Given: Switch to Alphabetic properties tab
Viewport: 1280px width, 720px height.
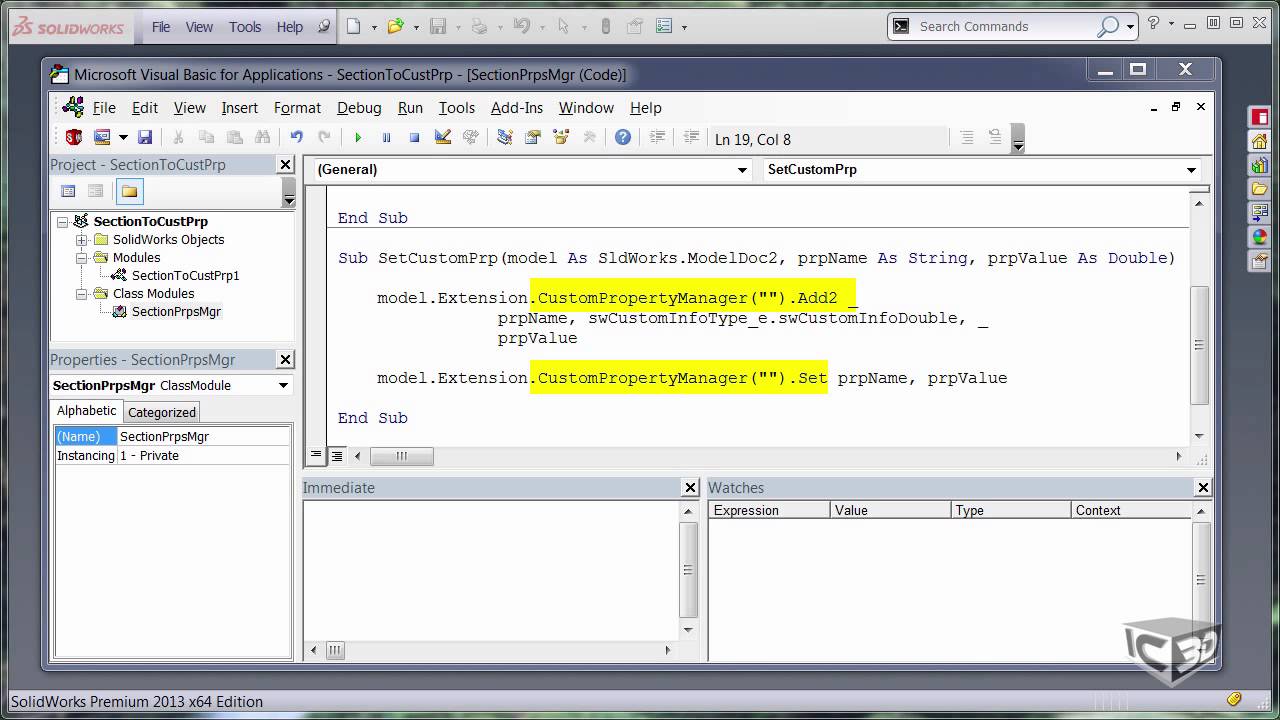Looking at the screenshot, I should click(87, 411).
